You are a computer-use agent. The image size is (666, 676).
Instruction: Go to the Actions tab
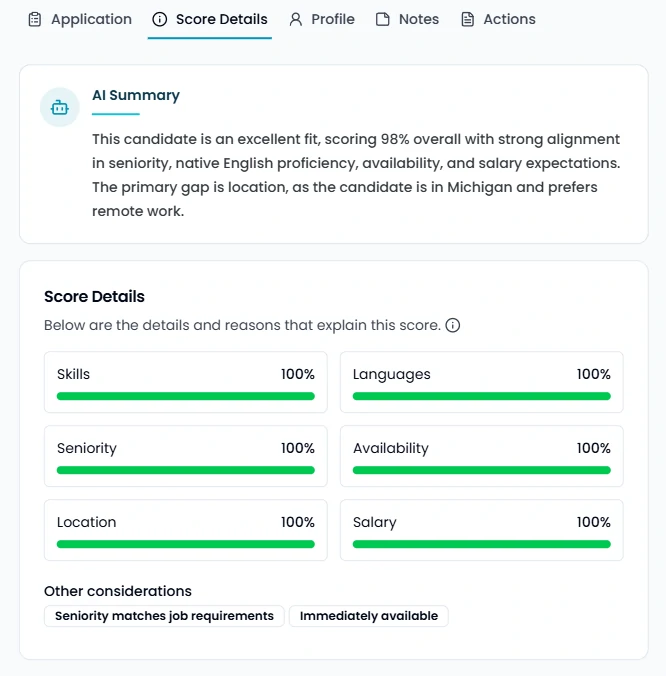[509, 19]
